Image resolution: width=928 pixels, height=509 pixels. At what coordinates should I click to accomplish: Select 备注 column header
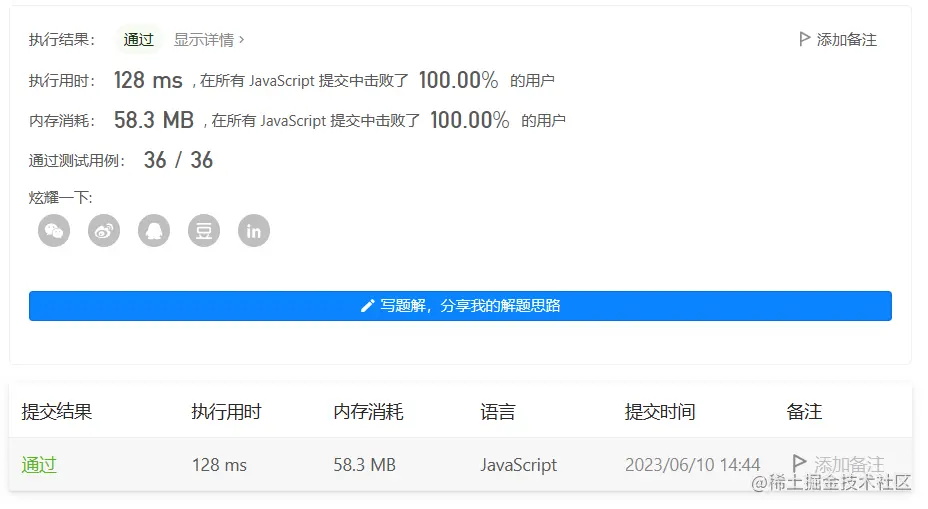pos(804,411)
